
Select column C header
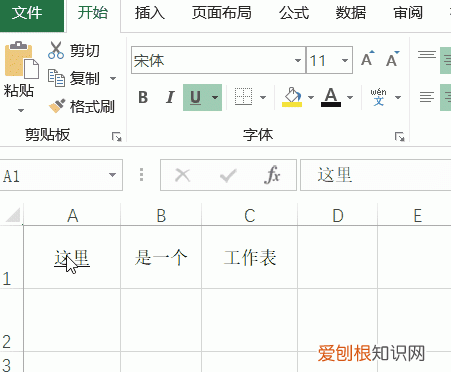250,216
